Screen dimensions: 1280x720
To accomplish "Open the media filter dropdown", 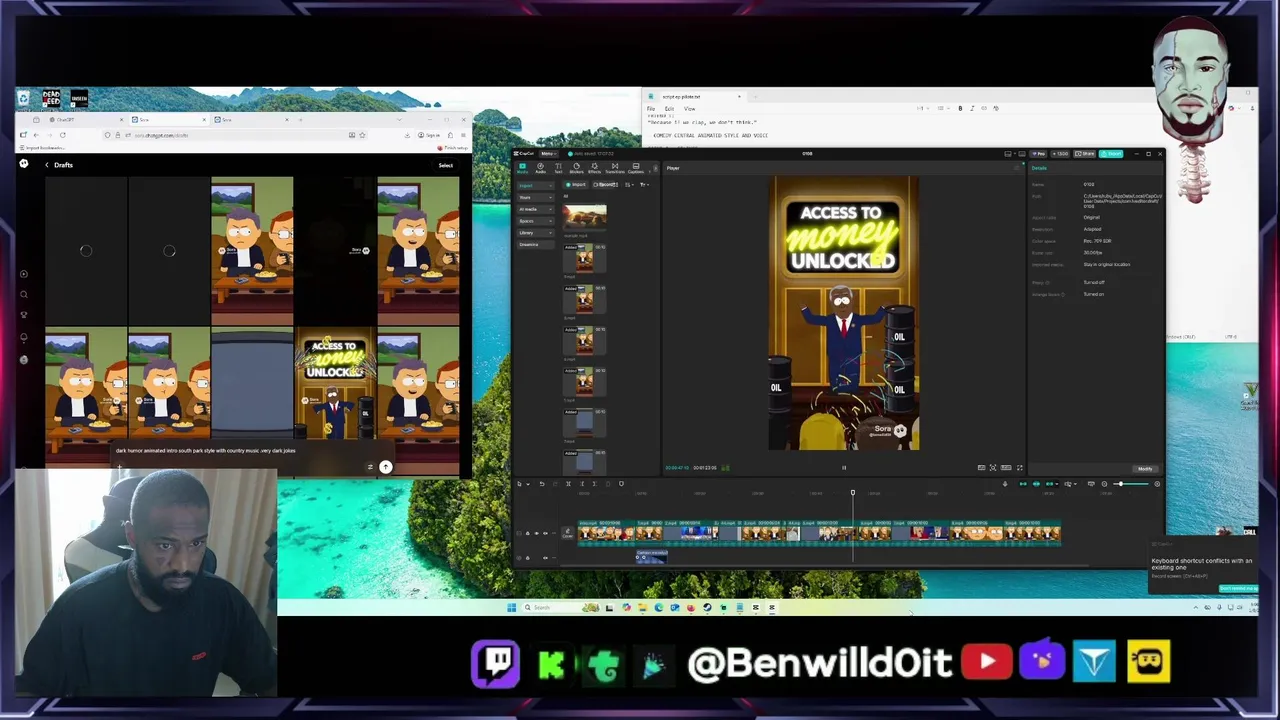I will (644, 184).
